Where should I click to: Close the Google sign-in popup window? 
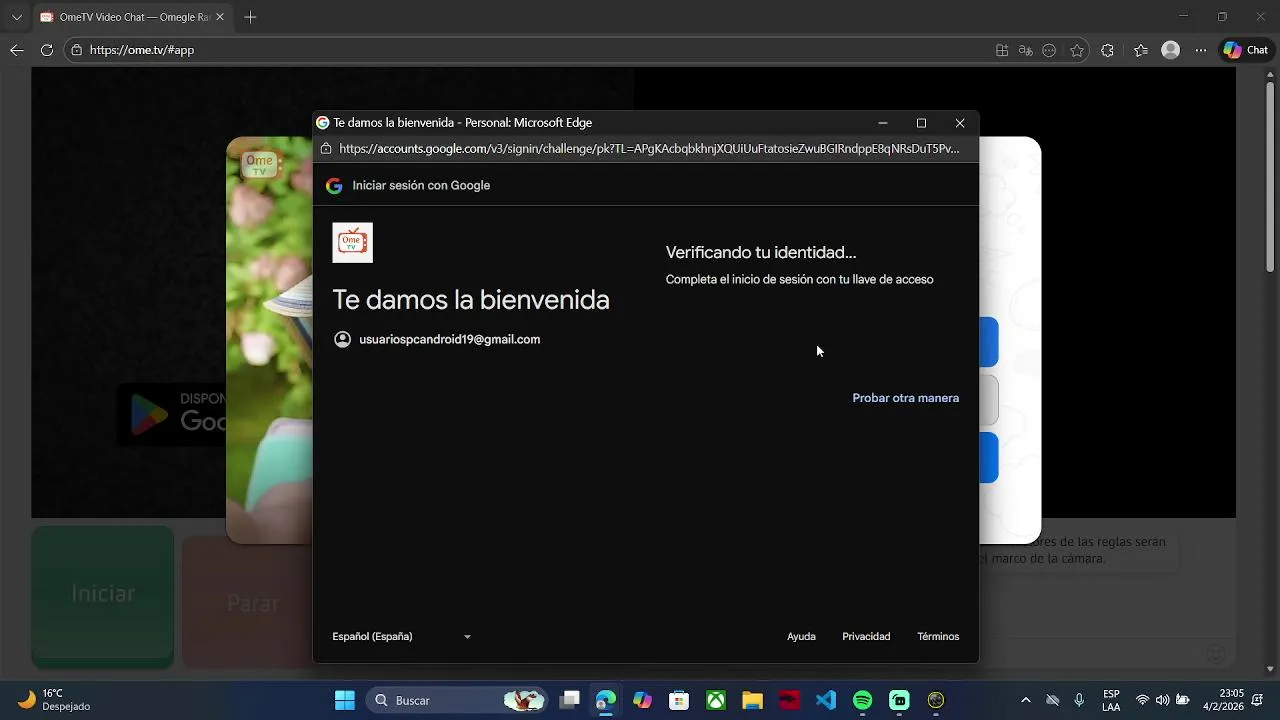(960, 123)
